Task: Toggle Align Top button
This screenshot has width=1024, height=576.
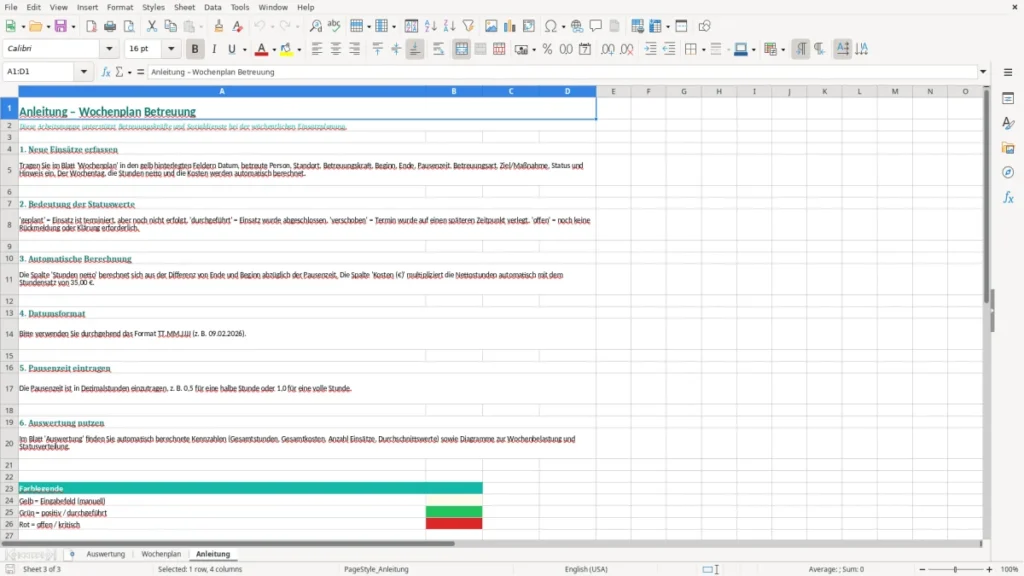Action: [x=377, y=49]
